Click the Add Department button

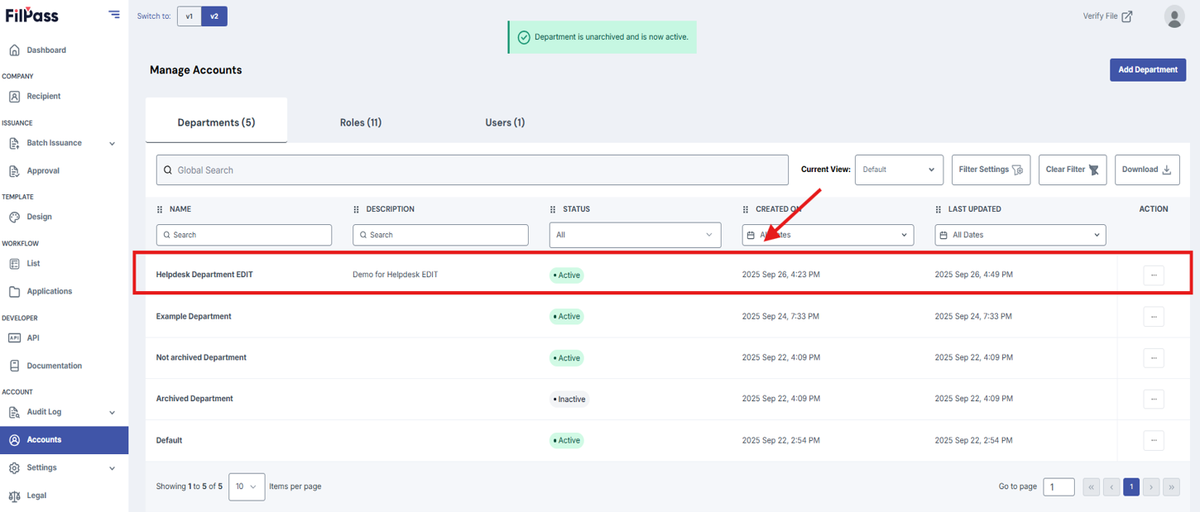coord(1148,70)
